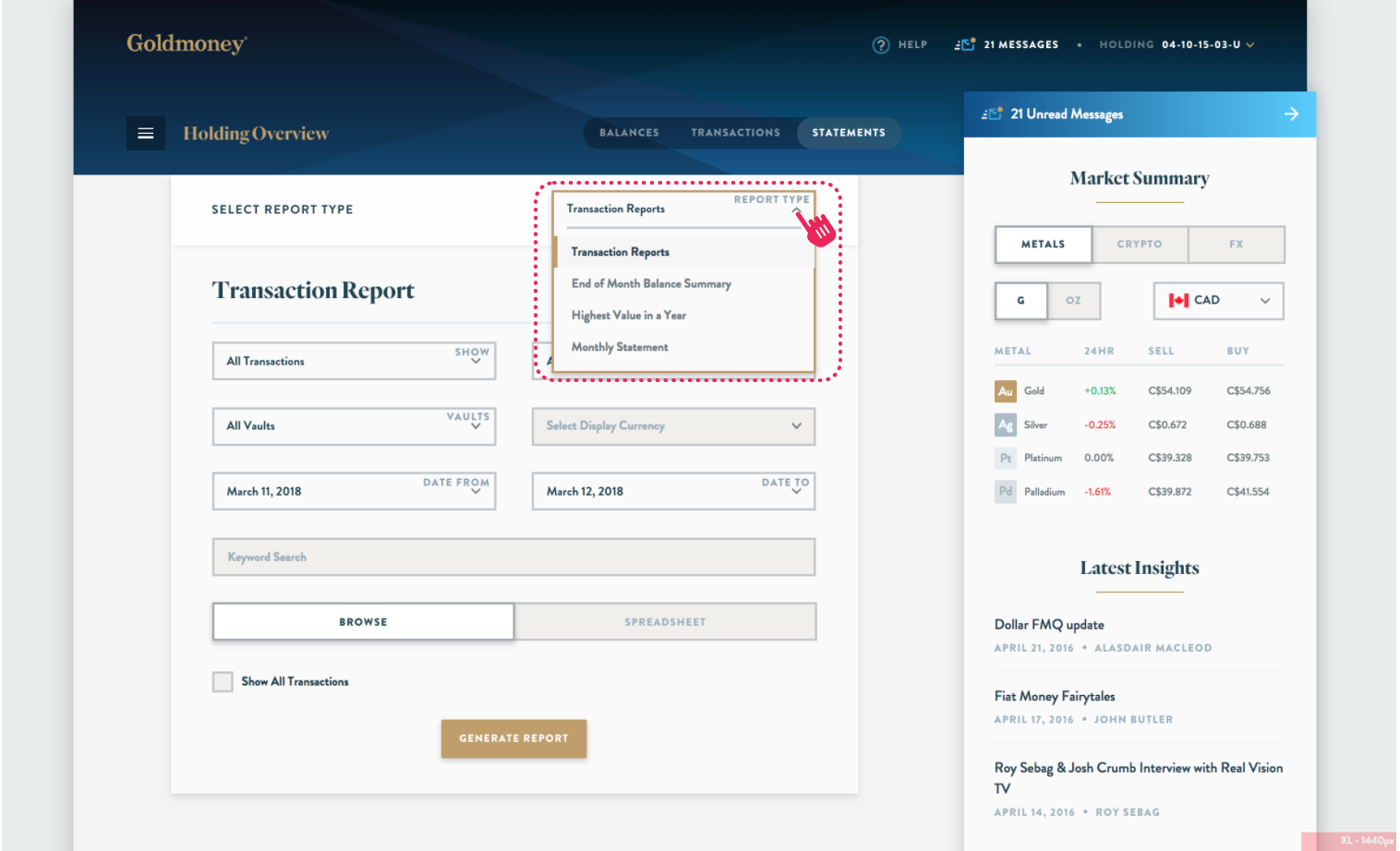Switch to the Transactions tab
The width and height of the screenshot is (1400, 851).
[735, 133]
